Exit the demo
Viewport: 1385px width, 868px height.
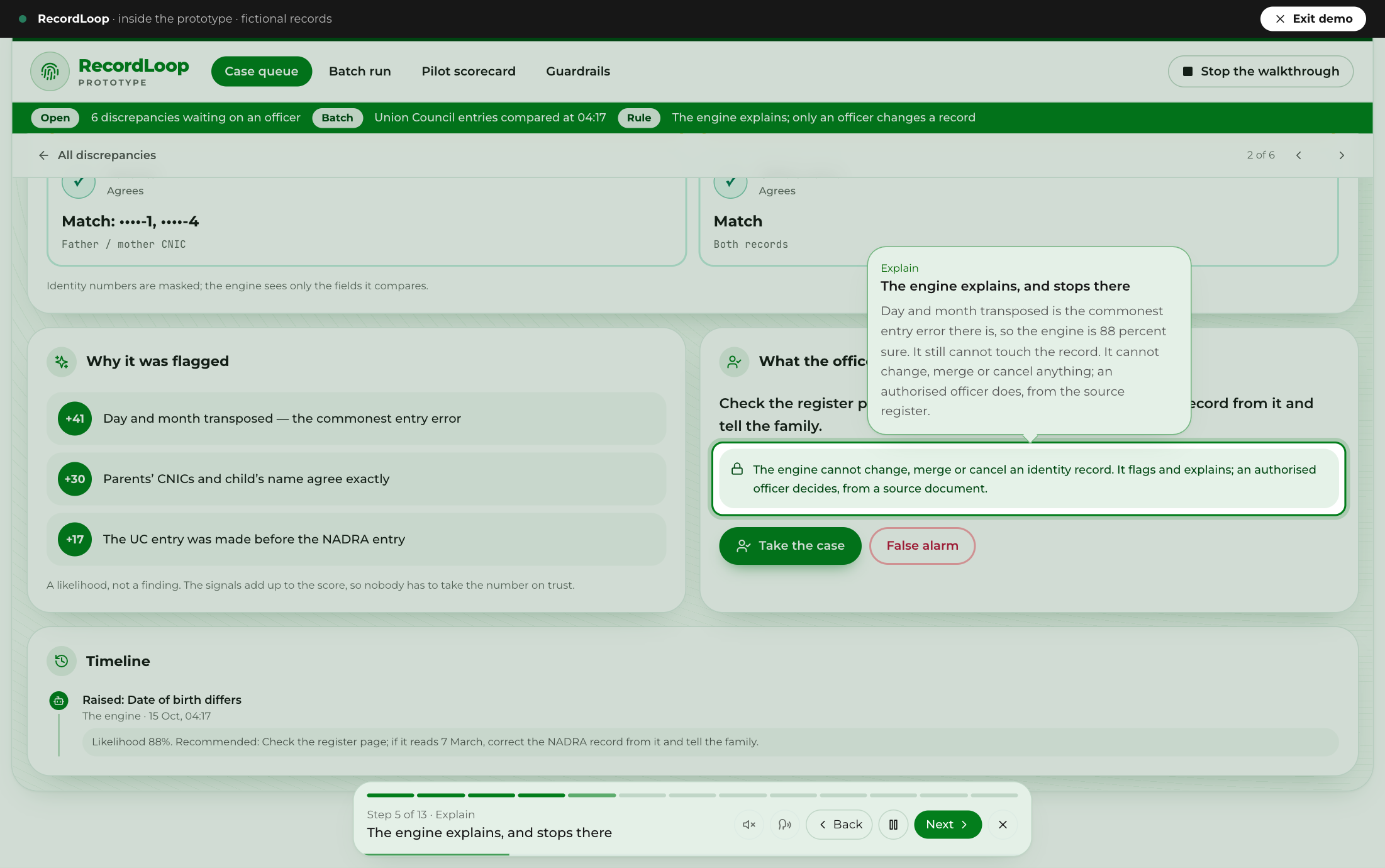pos(1313,19)
